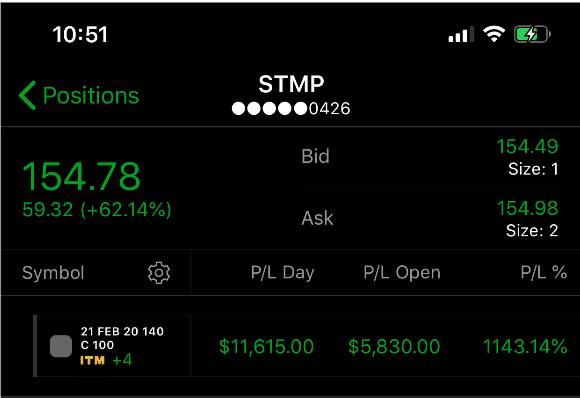Sort by P/L Day column
The height and width of the screenshot is (398, 580).
pos(283,273)
